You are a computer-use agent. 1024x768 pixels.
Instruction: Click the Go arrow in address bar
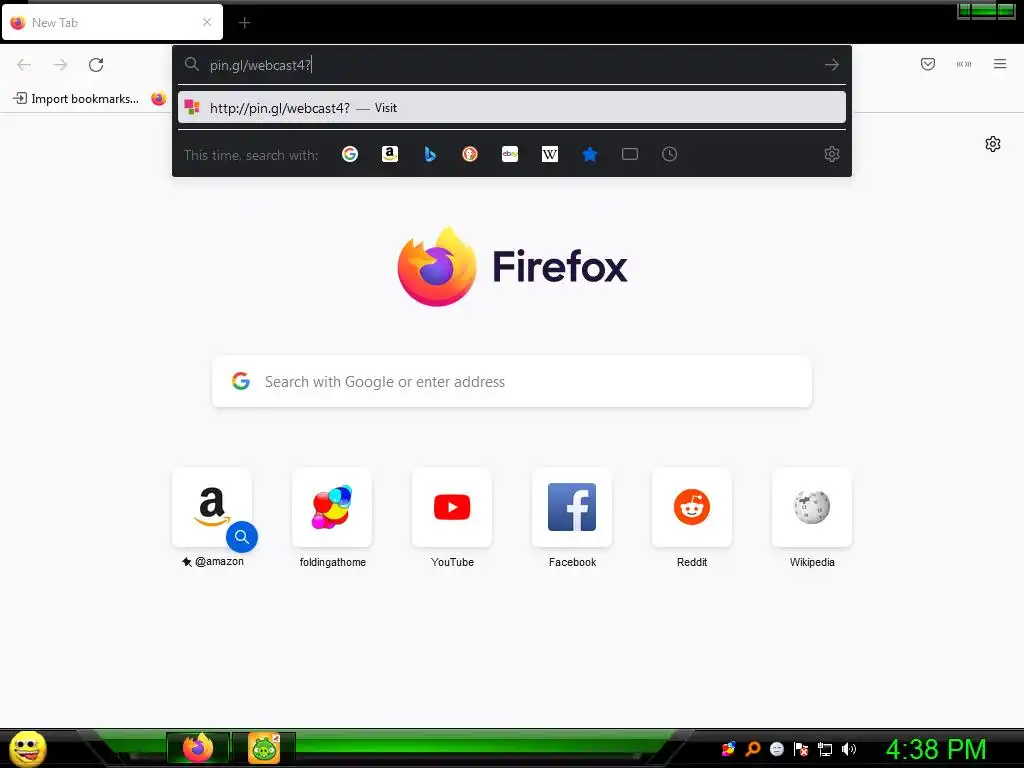(831, 65)
